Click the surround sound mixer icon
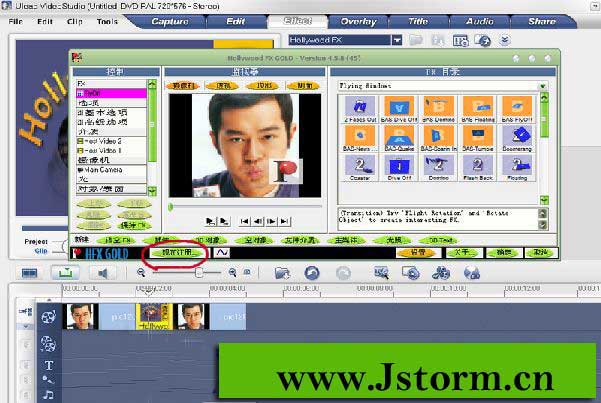601x403 pixels. click(x=472, y=273)
